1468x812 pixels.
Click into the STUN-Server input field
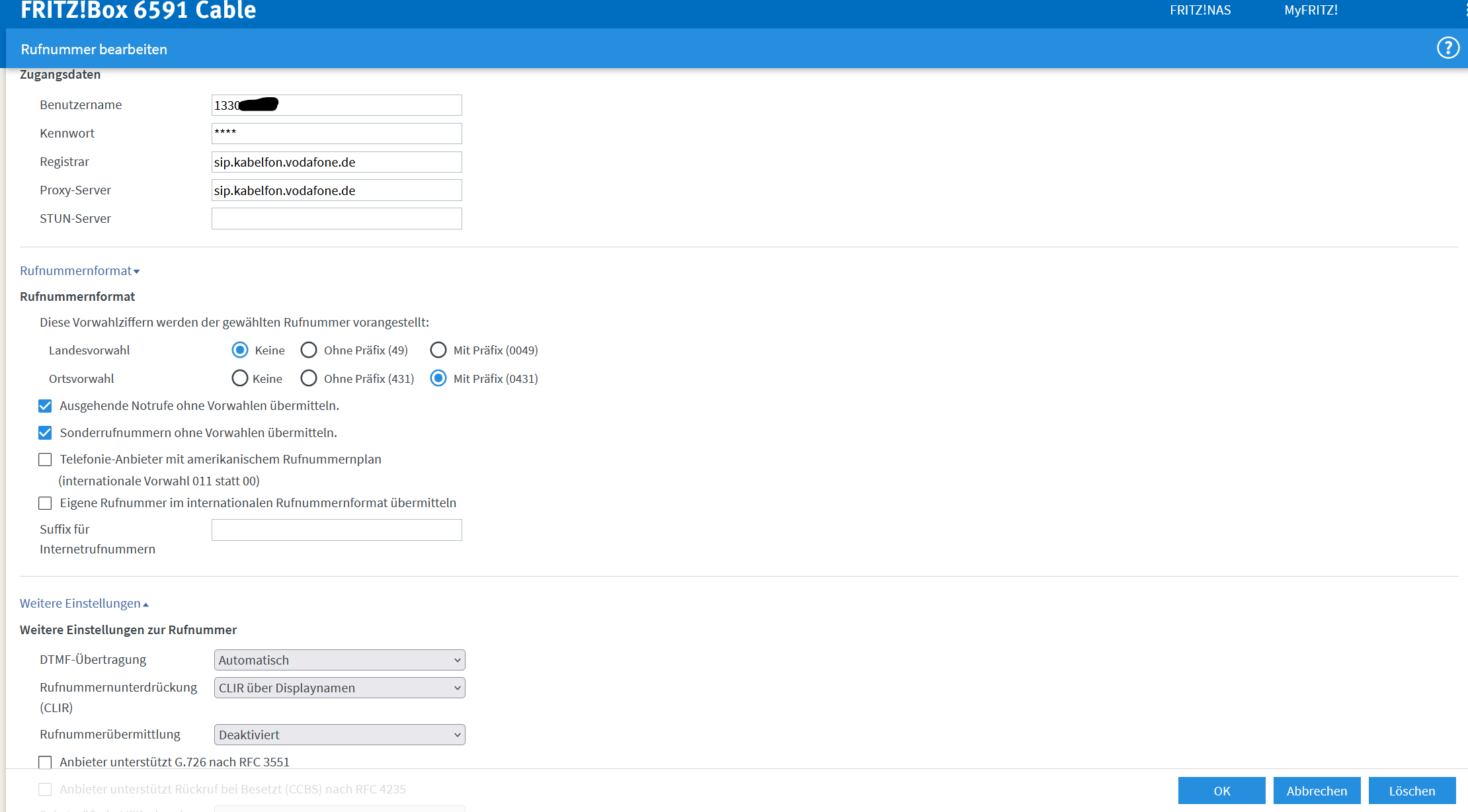[337, 219]
